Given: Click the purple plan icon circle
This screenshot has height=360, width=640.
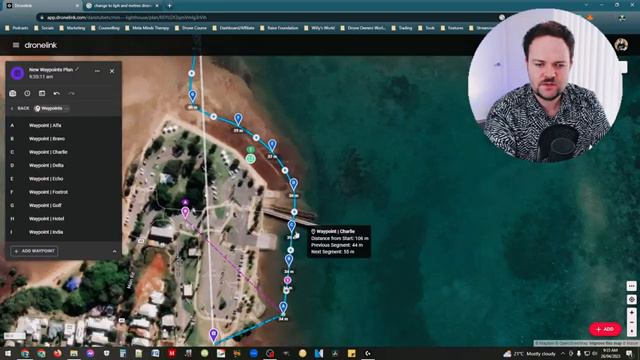Looking at the screenshot, I should pos(18,73).
